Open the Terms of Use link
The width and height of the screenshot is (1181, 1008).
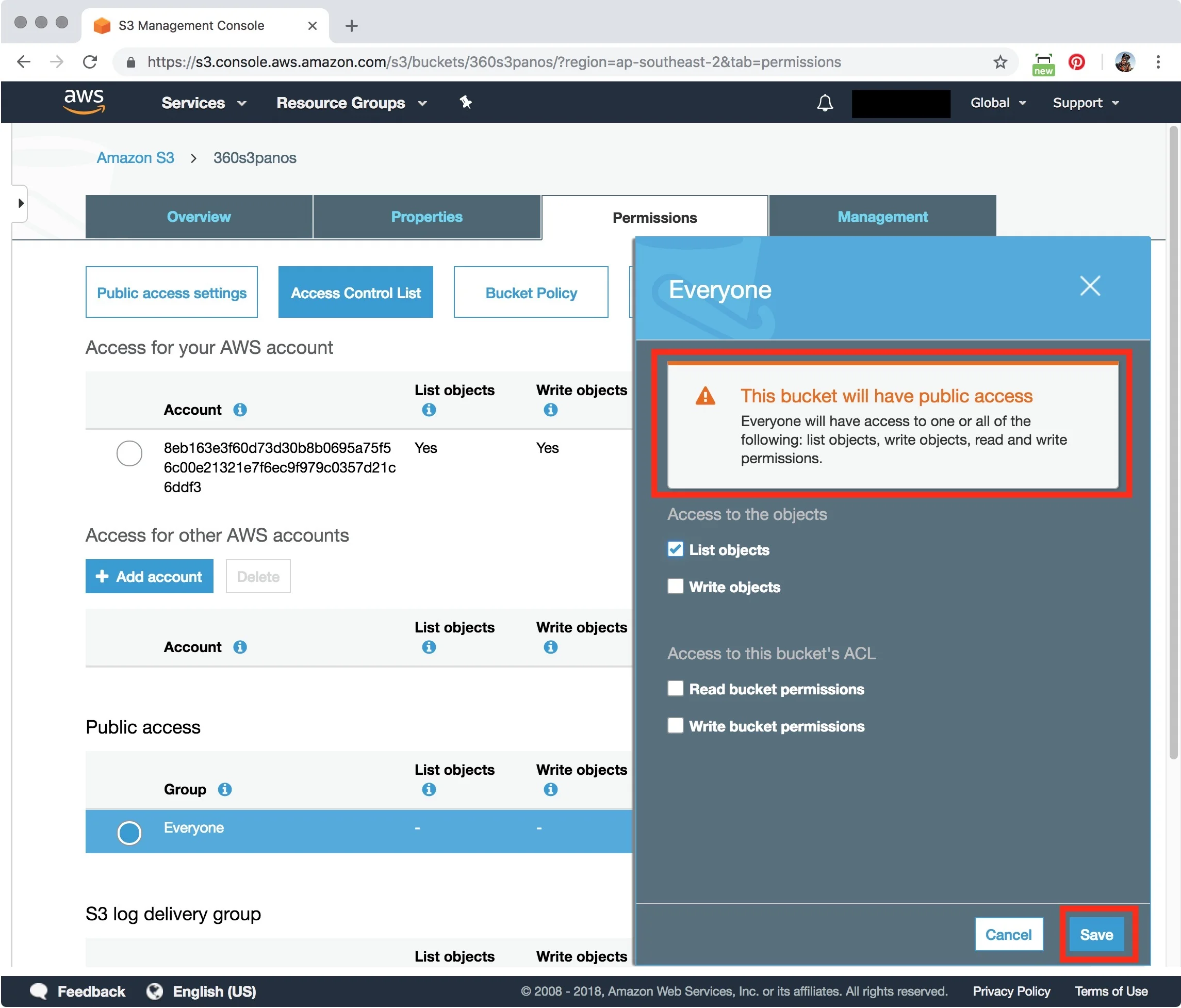[1111, 991]
